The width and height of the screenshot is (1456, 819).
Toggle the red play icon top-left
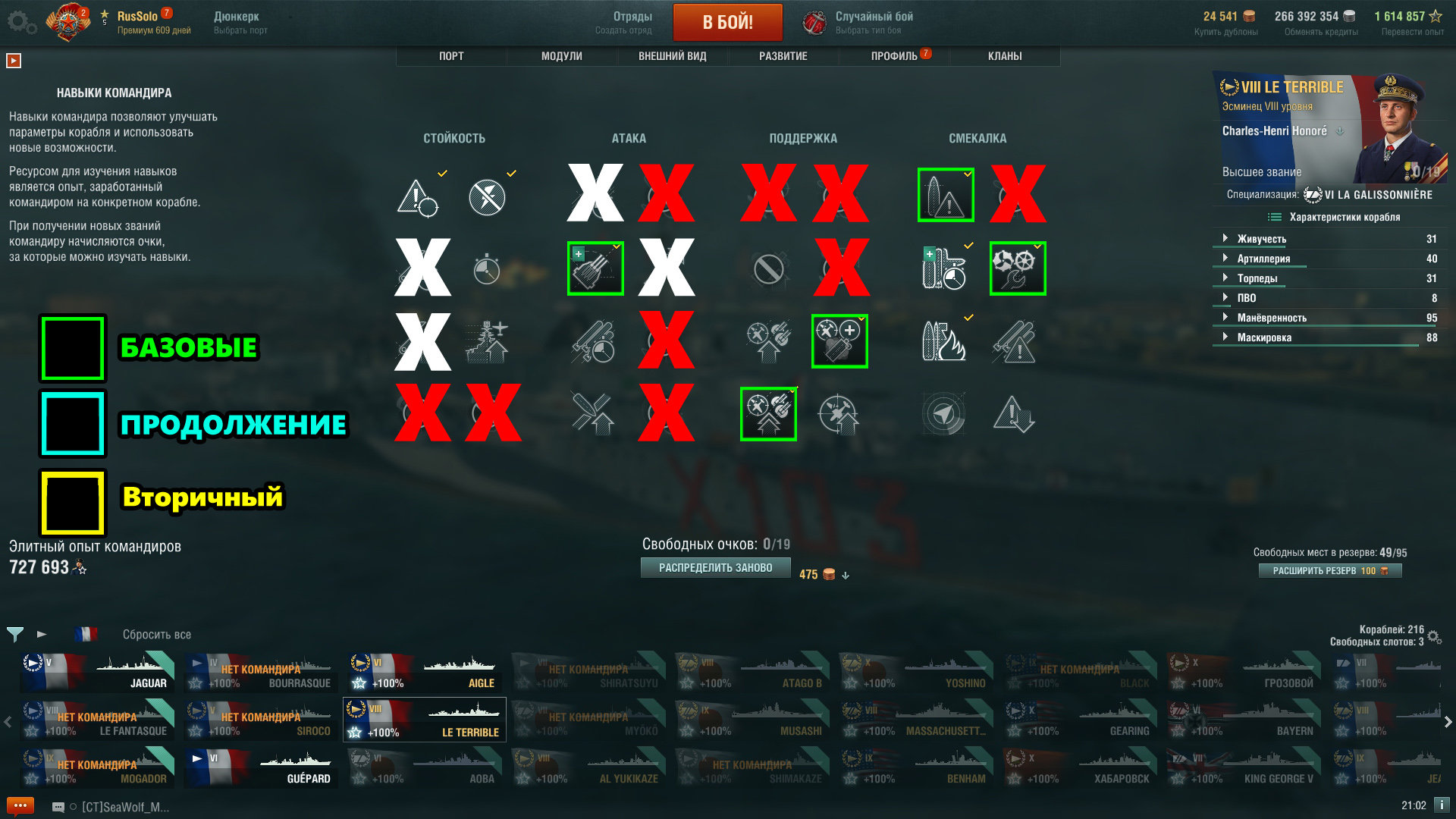14,61
